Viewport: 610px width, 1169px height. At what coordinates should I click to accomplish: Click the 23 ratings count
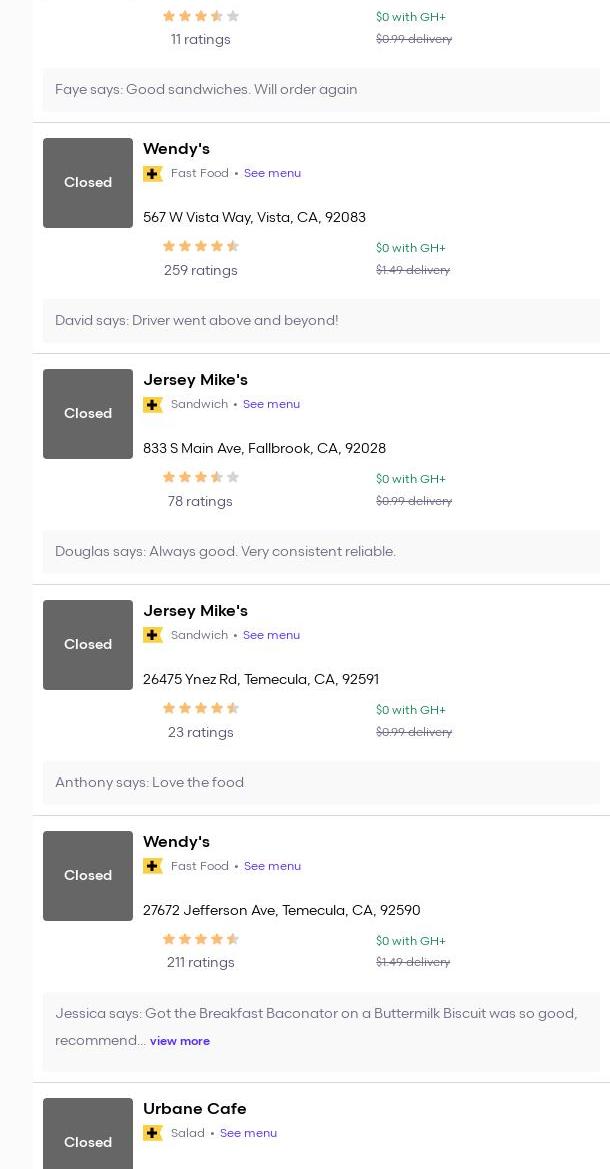[x=201, y=732]
